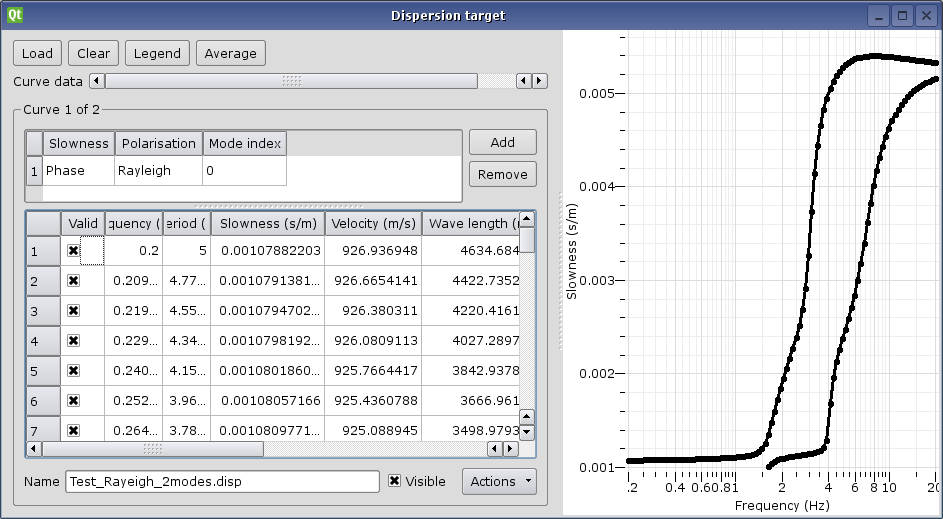
Task: Maximize the Dispersion target window
Action: click(x=902, y=15)
